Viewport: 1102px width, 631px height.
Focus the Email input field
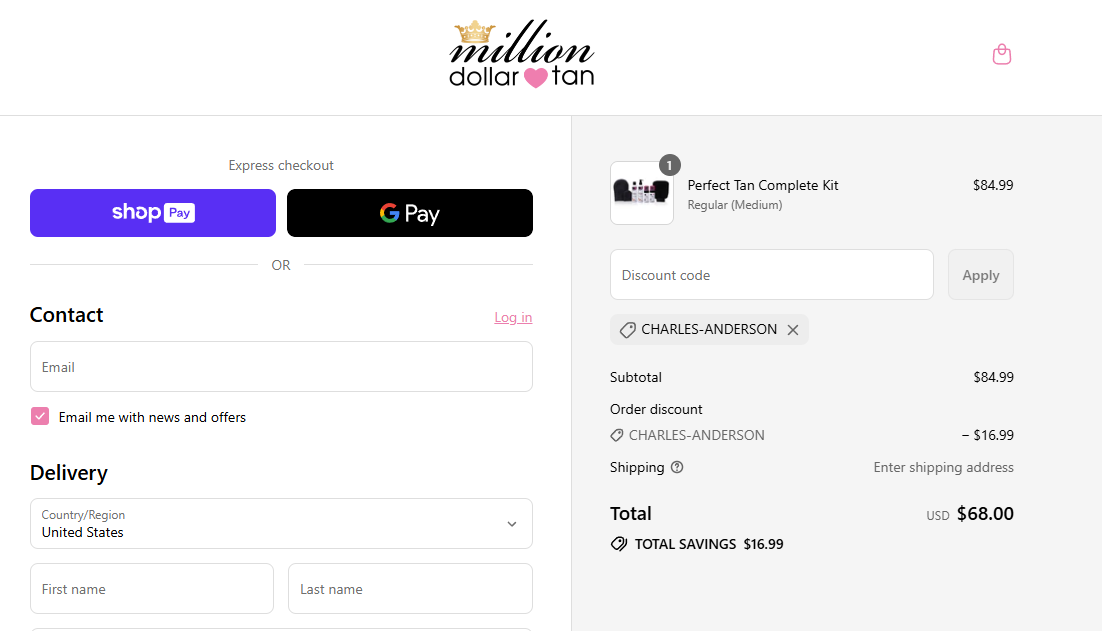(281, 367)
